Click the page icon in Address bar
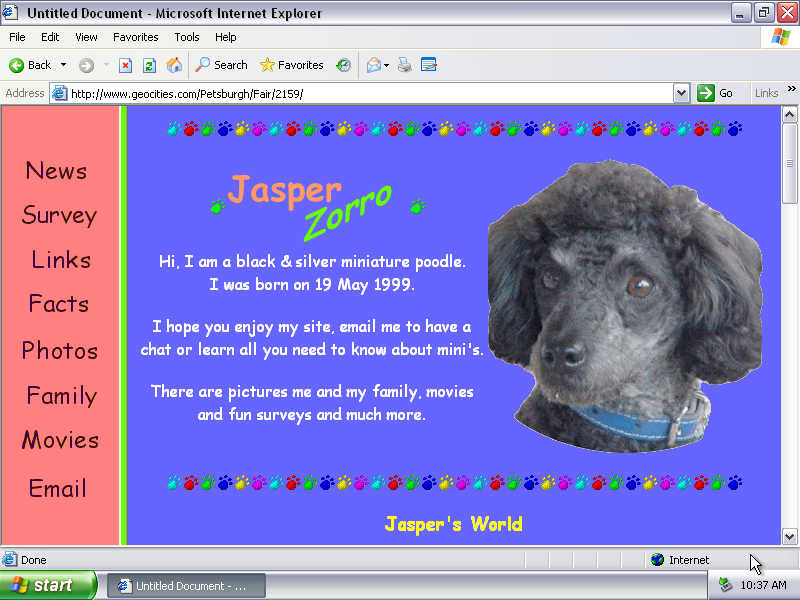The image size is (800, 600). point(60,93)
